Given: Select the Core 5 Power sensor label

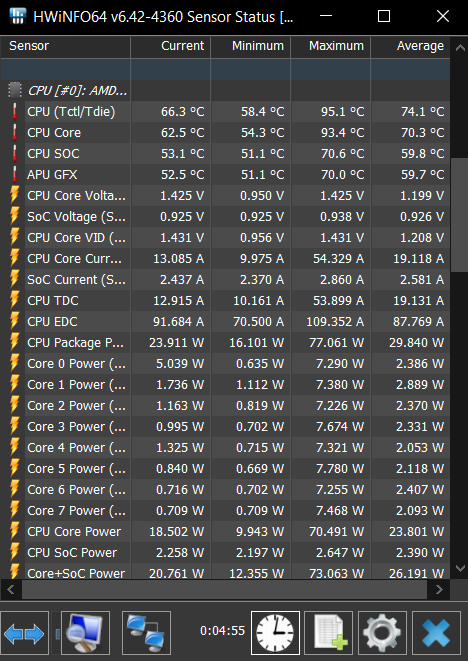Looking at the screenshot, I should (76, 468).
